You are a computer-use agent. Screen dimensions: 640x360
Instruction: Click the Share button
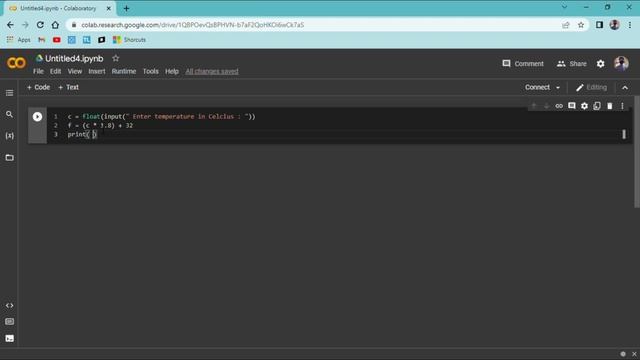click(572, 64)
